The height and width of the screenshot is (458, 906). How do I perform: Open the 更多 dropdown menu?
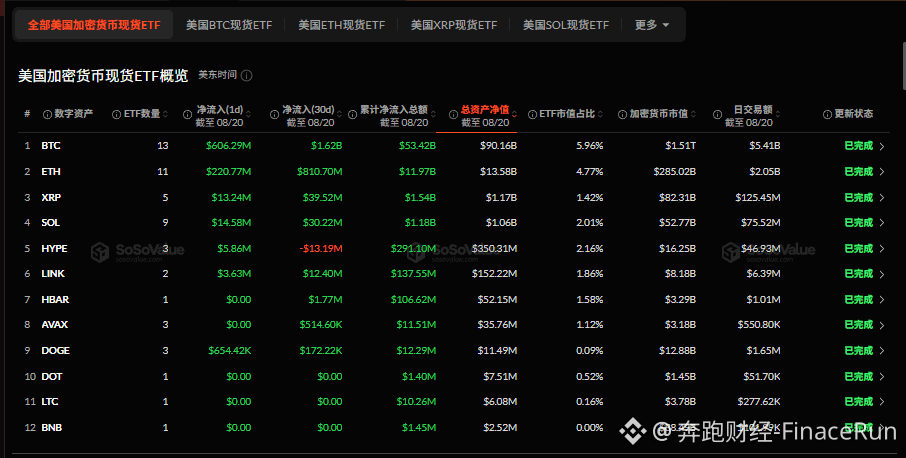pyautogui.click(x=652, y=25)
